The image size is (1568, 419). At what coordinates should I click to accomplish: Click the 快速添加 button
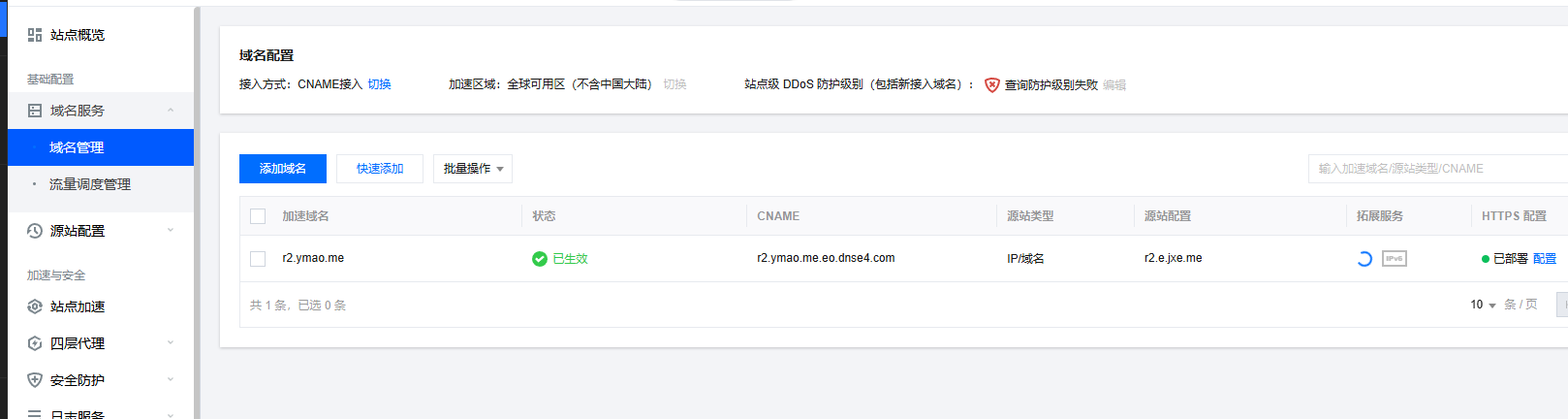[380, 169]
